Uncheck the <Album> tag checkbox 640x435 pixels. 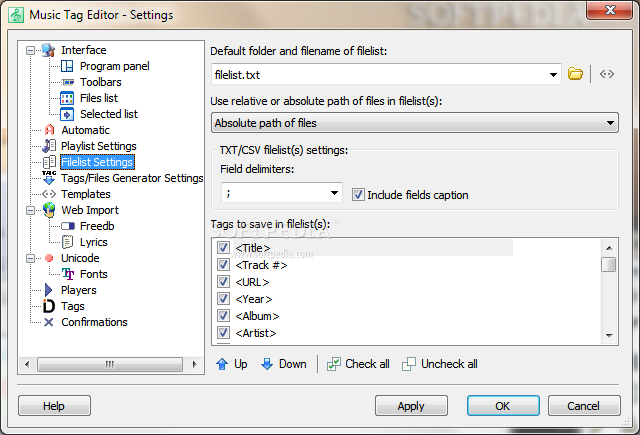pyautogui.click(x=223, y=316)
